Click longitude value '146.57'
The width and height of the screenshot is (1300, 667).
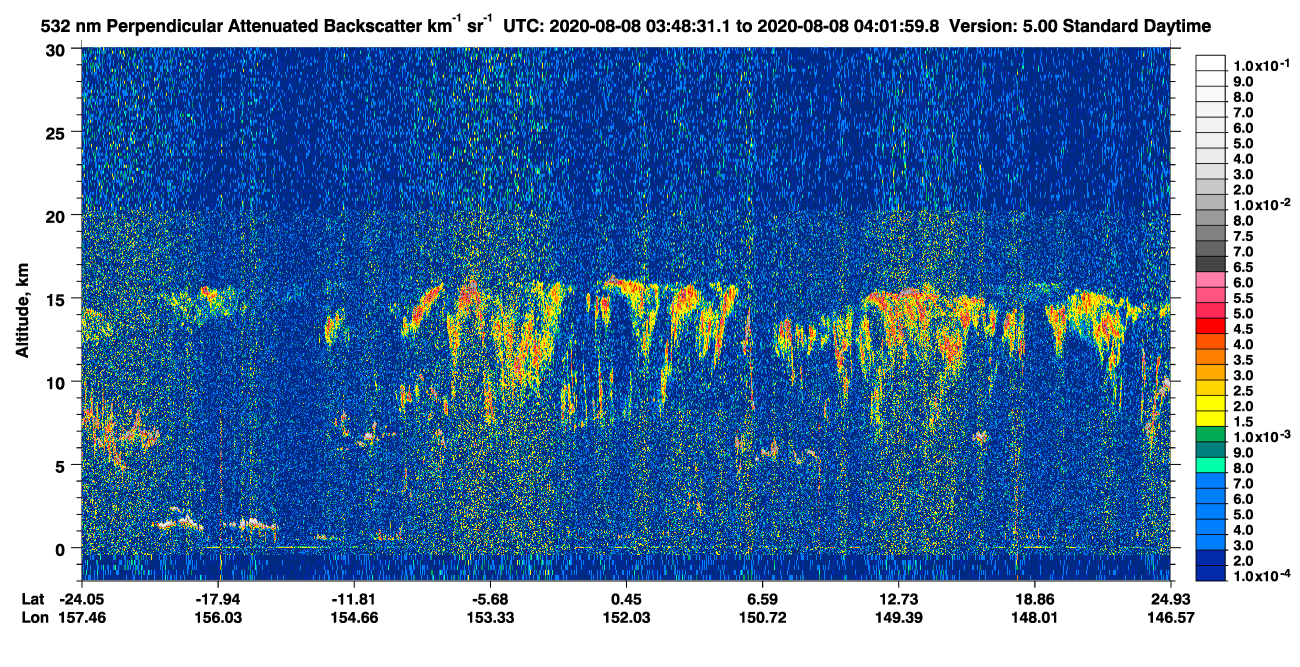point(1172,618)
